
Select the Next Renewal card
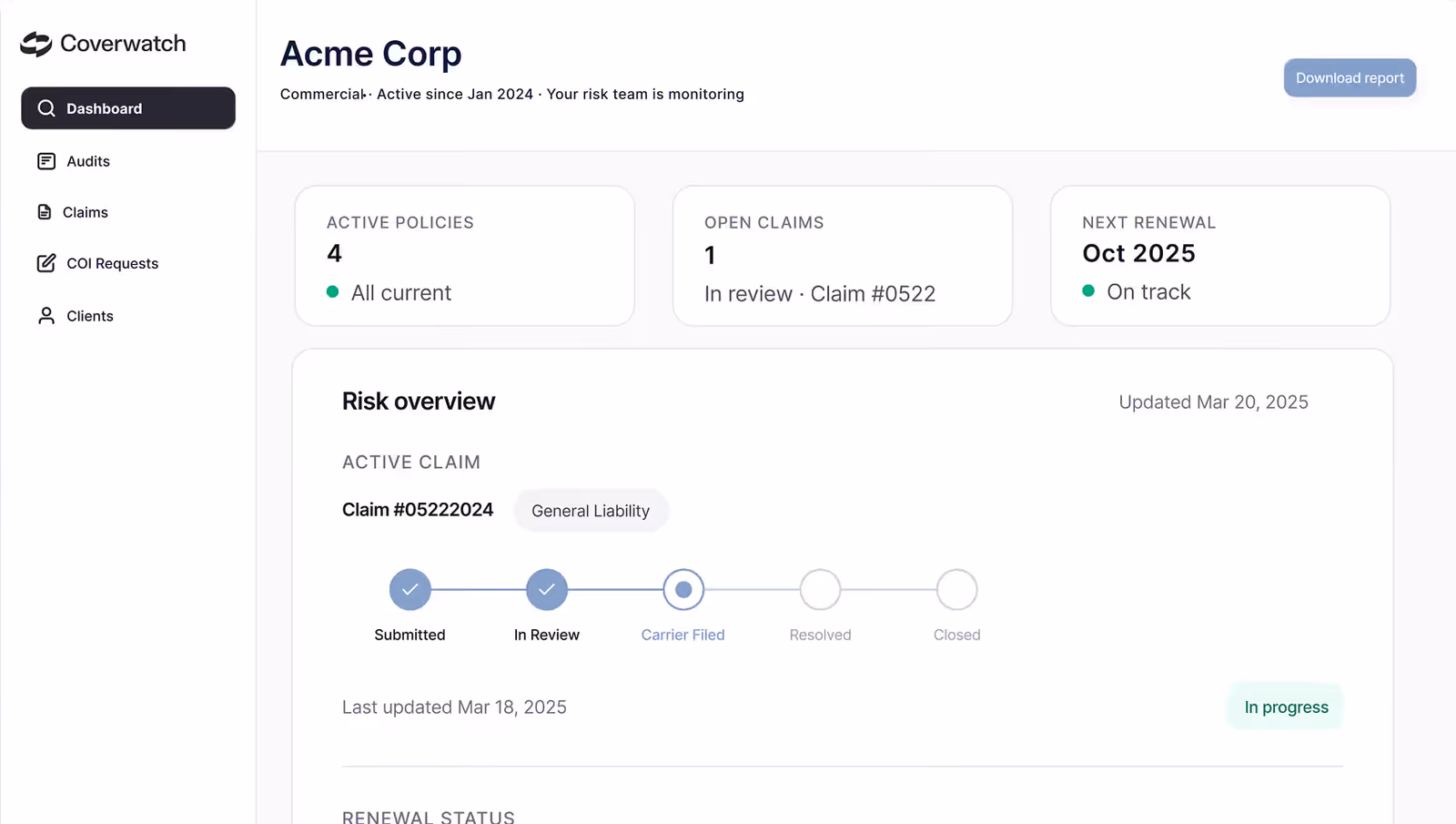[x=1220, y=256]
